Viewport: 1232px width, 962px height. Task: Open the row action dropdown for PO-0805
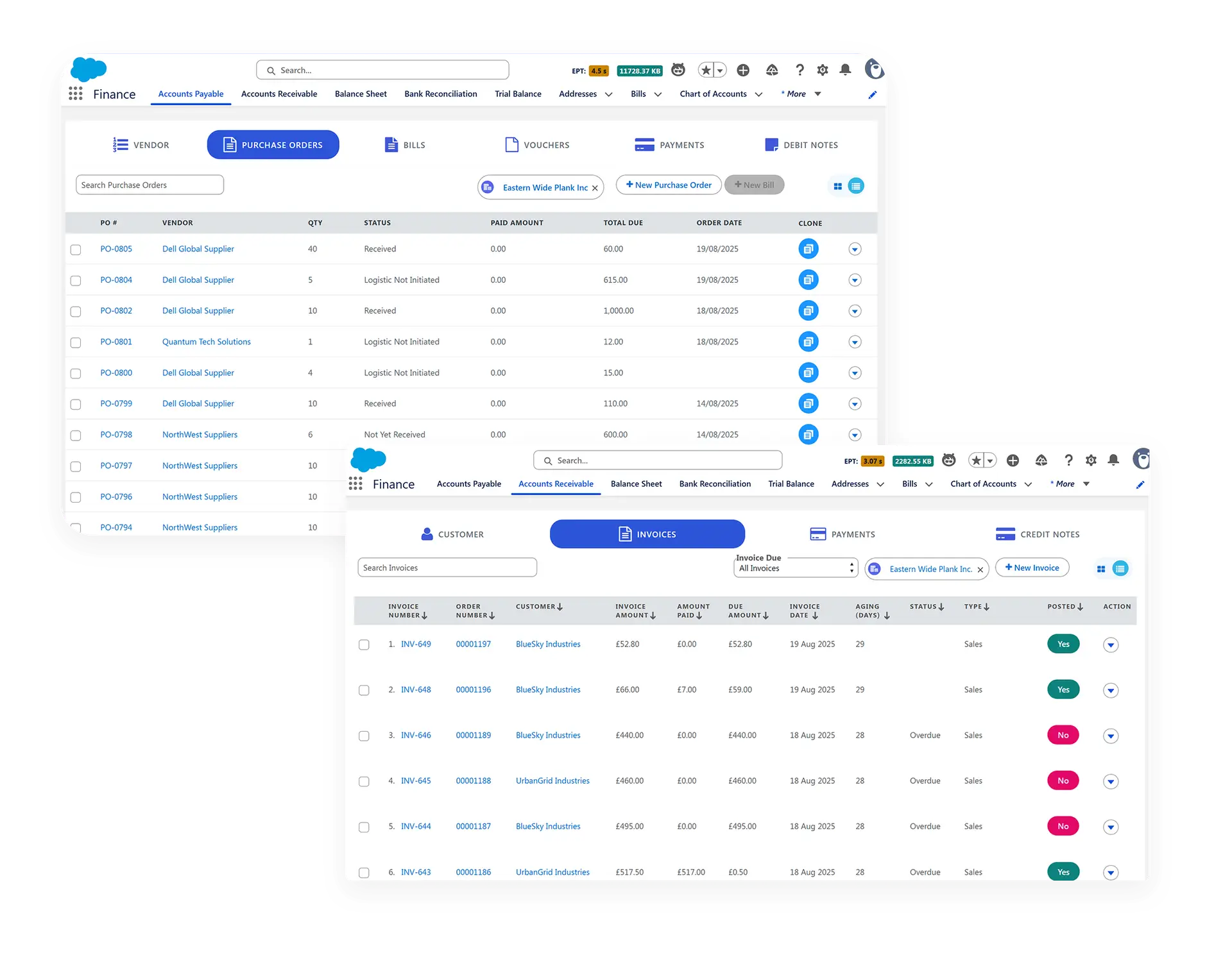point(855,249)
